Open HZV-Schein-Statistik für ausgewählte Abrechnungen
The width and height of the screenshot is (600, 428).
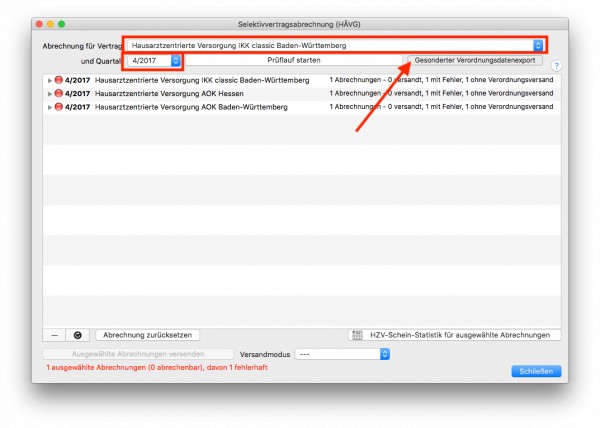455,335
